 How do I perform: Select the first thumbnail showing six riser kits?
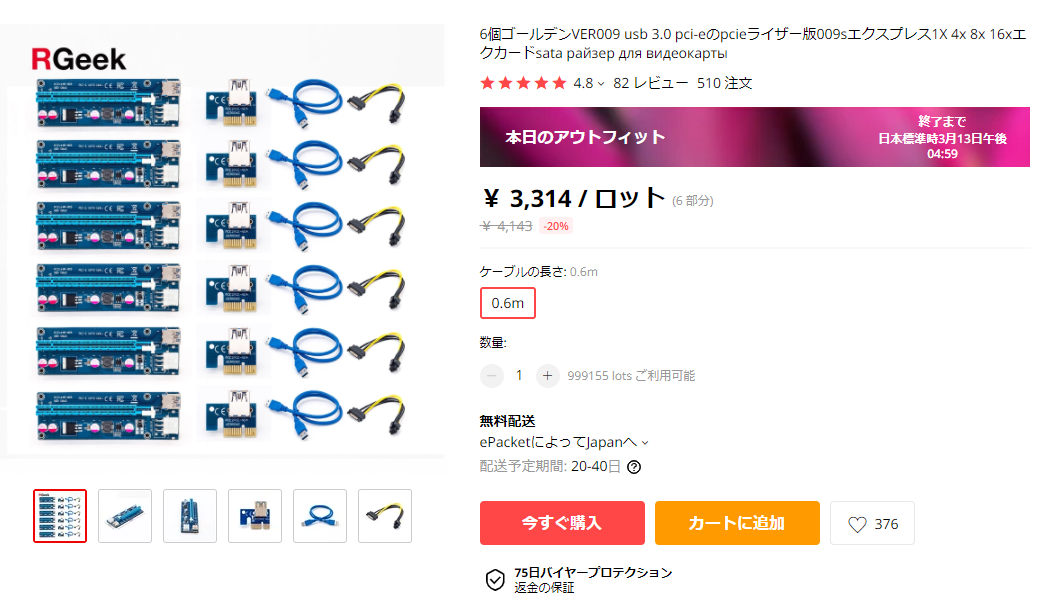click(60, 516)
